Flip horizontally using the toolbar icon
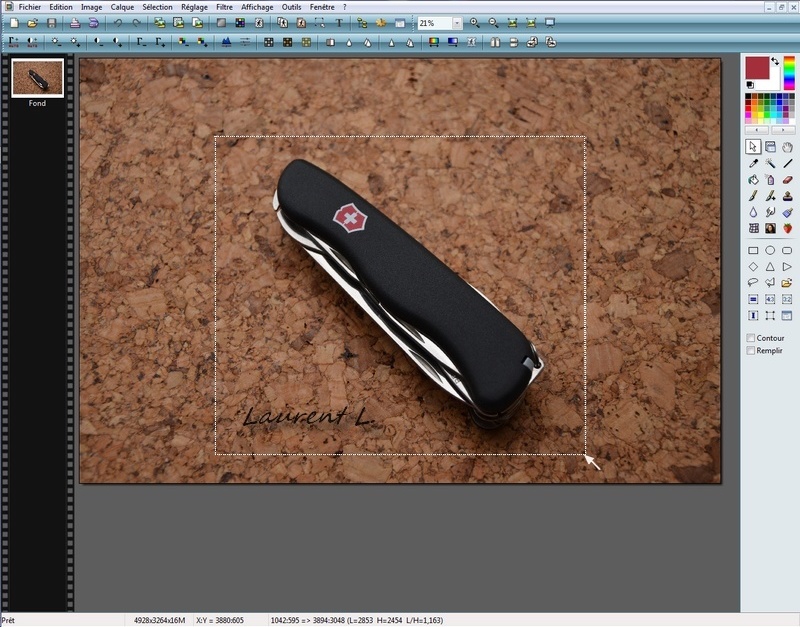Screen dimensions: 800x627 click(x=495, y=42)
